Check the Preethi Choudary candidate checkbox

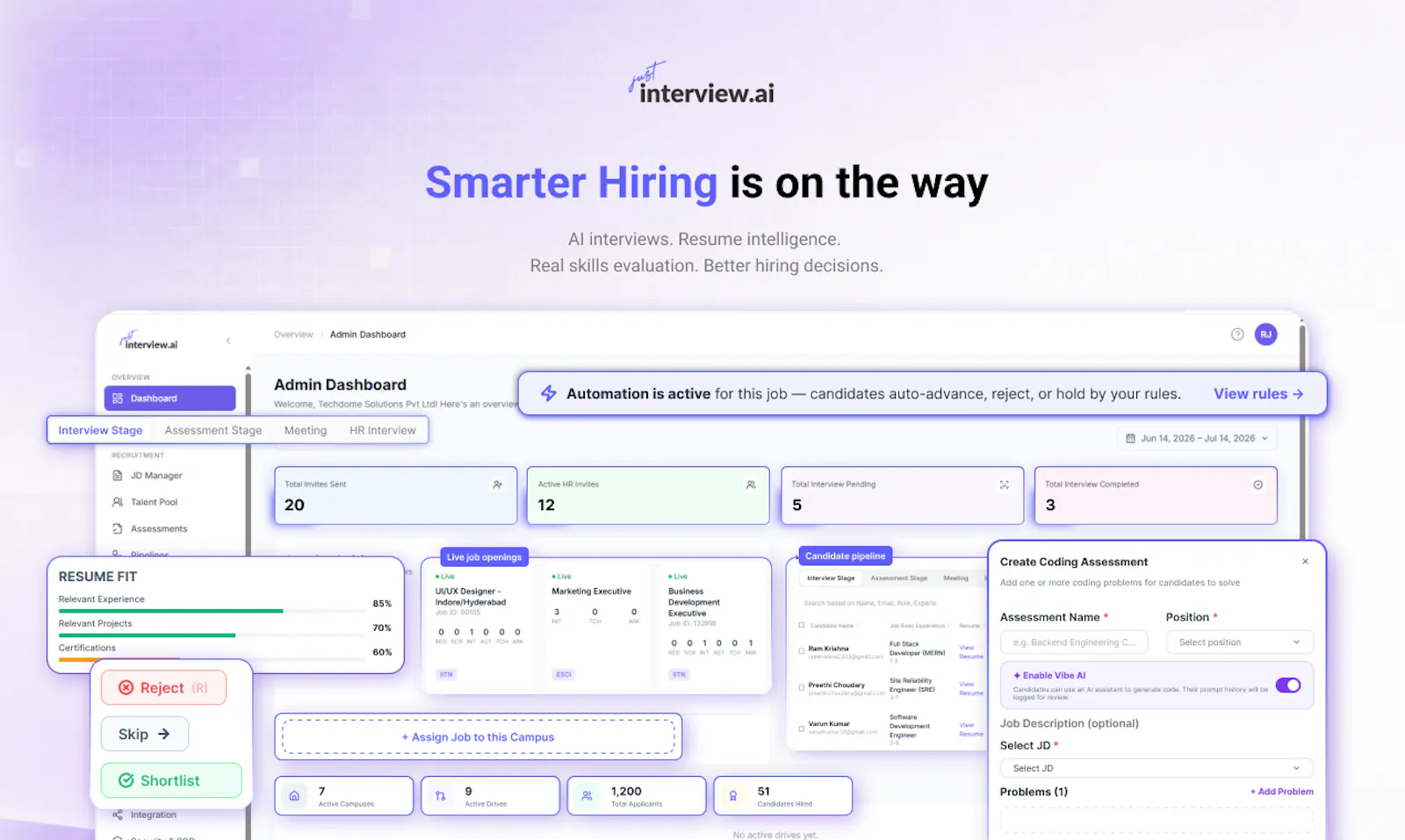pyautogui.click(x=802, y=688)
